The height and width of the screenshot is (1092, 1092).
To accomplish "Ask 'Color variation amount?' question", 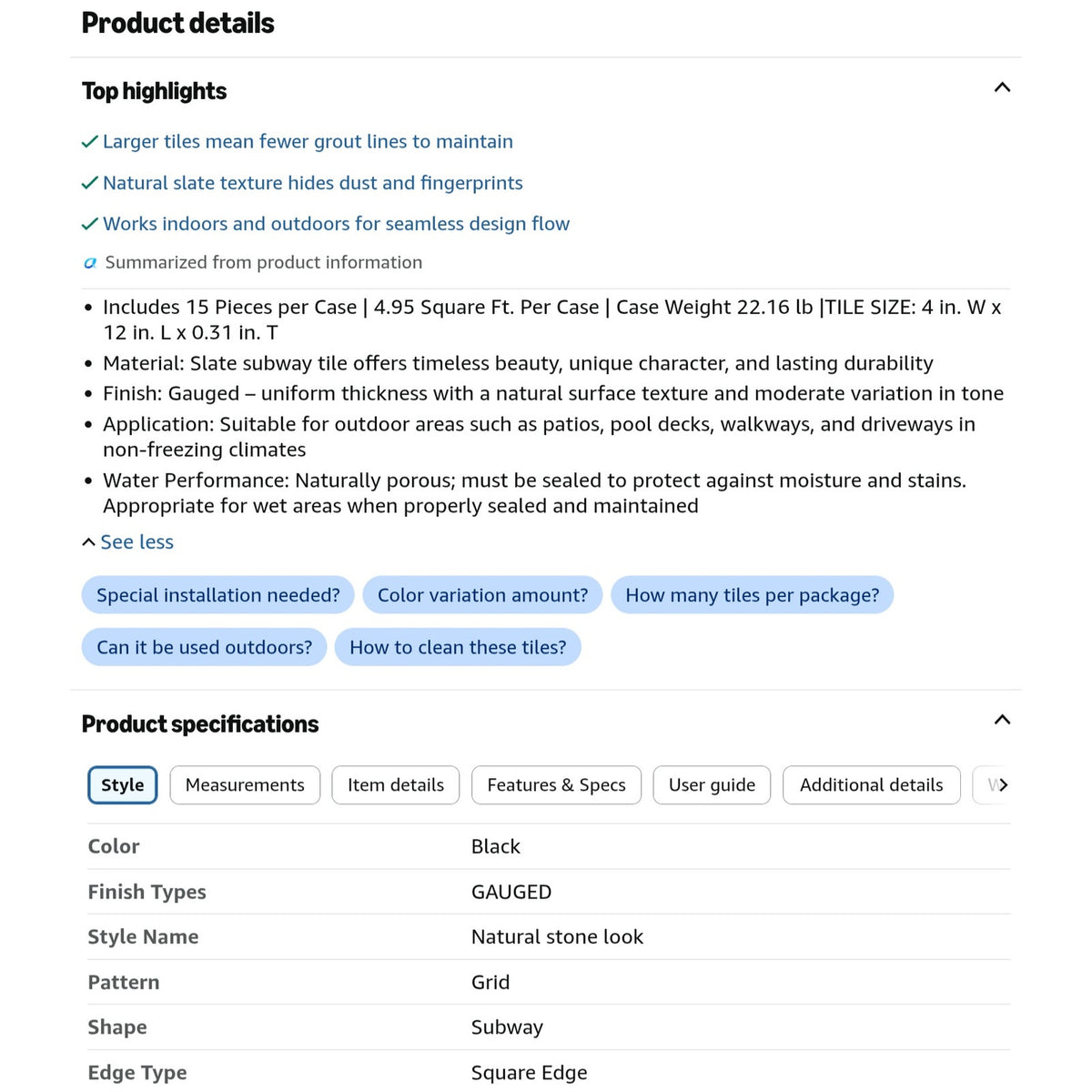I will click(482, 595).
